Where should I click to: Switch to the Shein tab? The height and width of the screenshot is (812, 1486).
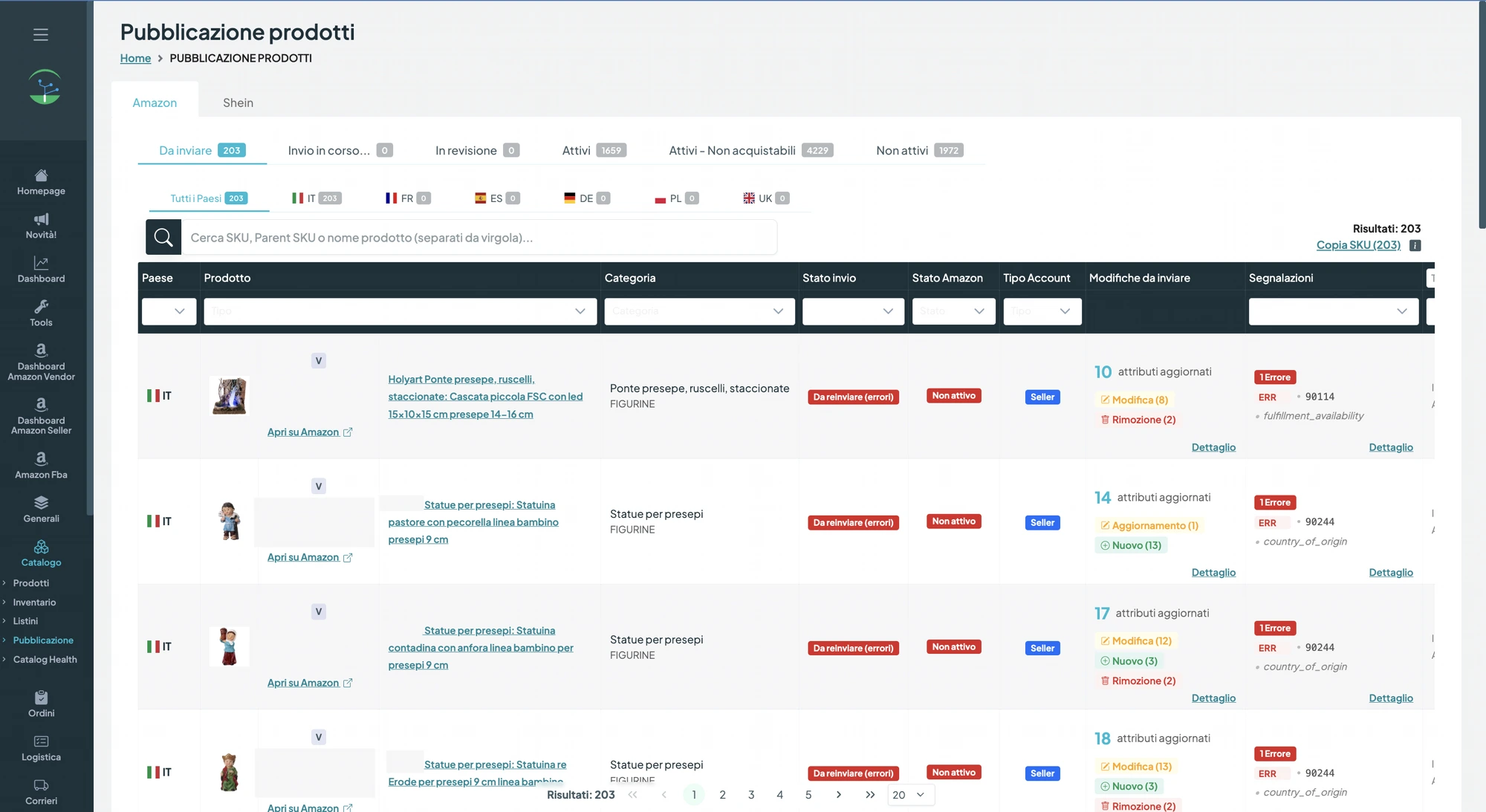pos(238,103)
